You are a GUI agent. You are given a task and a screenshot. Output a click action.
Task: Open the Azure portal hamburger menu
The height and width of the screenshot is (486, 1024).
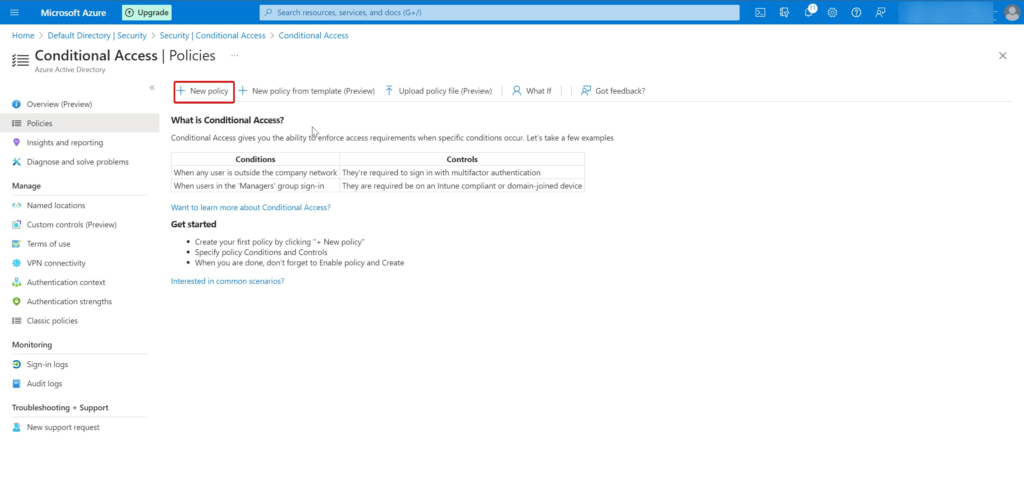point(14,12)
